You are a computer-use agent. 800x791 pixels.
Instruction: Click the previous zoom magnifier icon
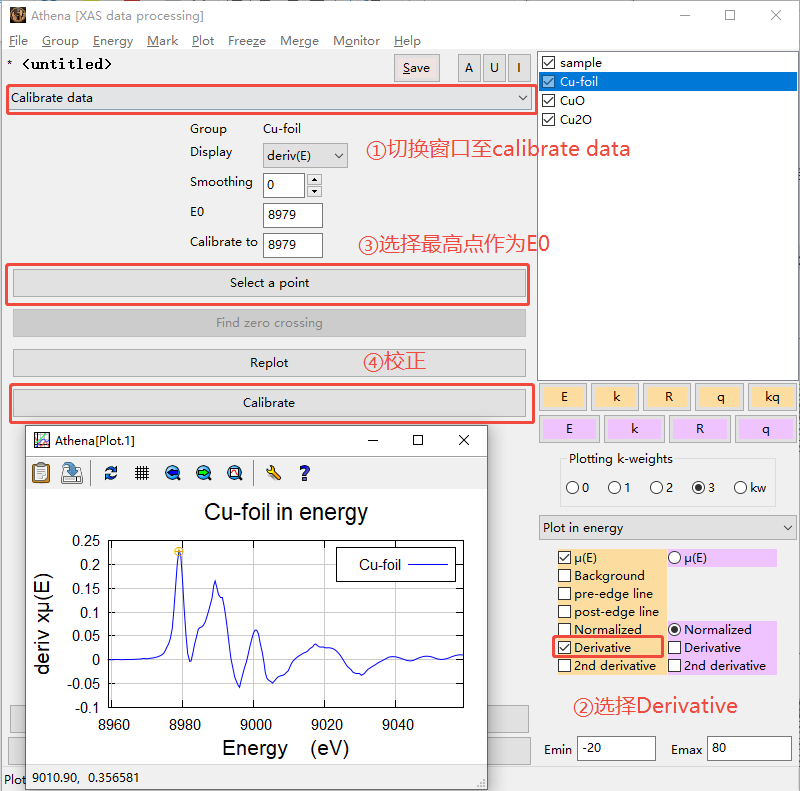(173, 473)
